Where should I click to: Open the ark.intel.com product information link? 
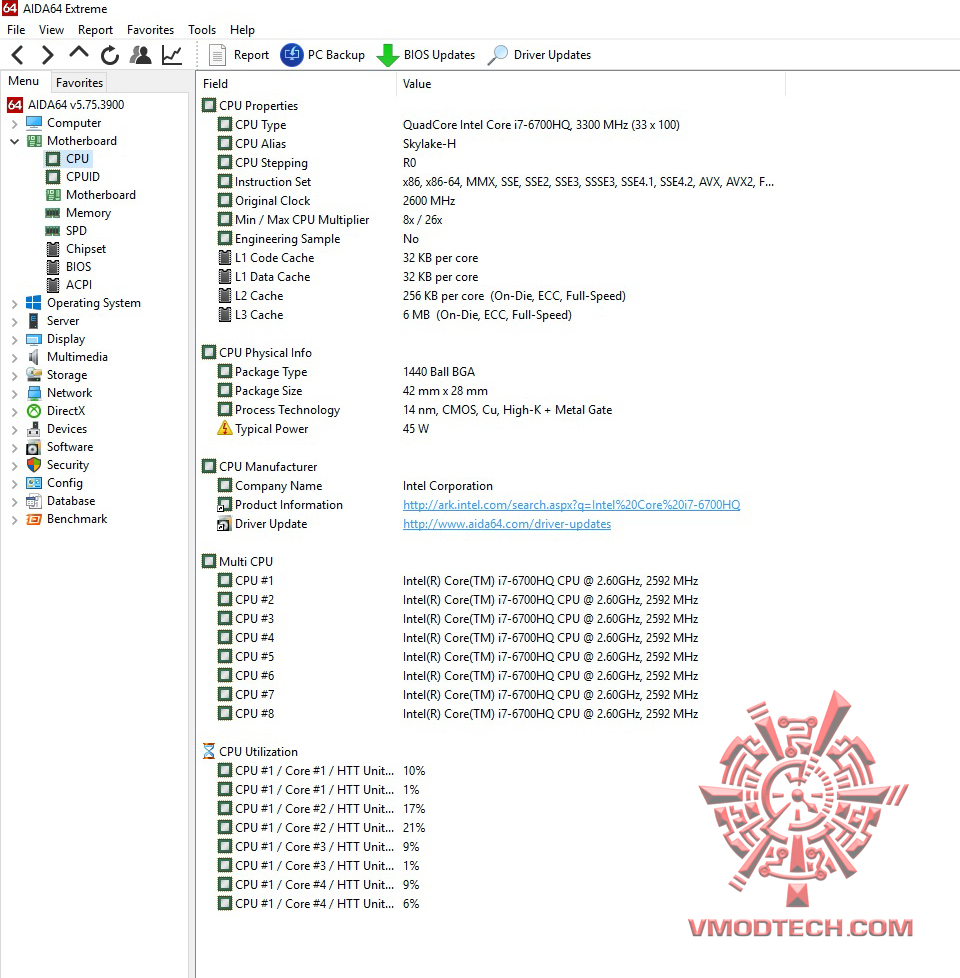coord(571,505)
